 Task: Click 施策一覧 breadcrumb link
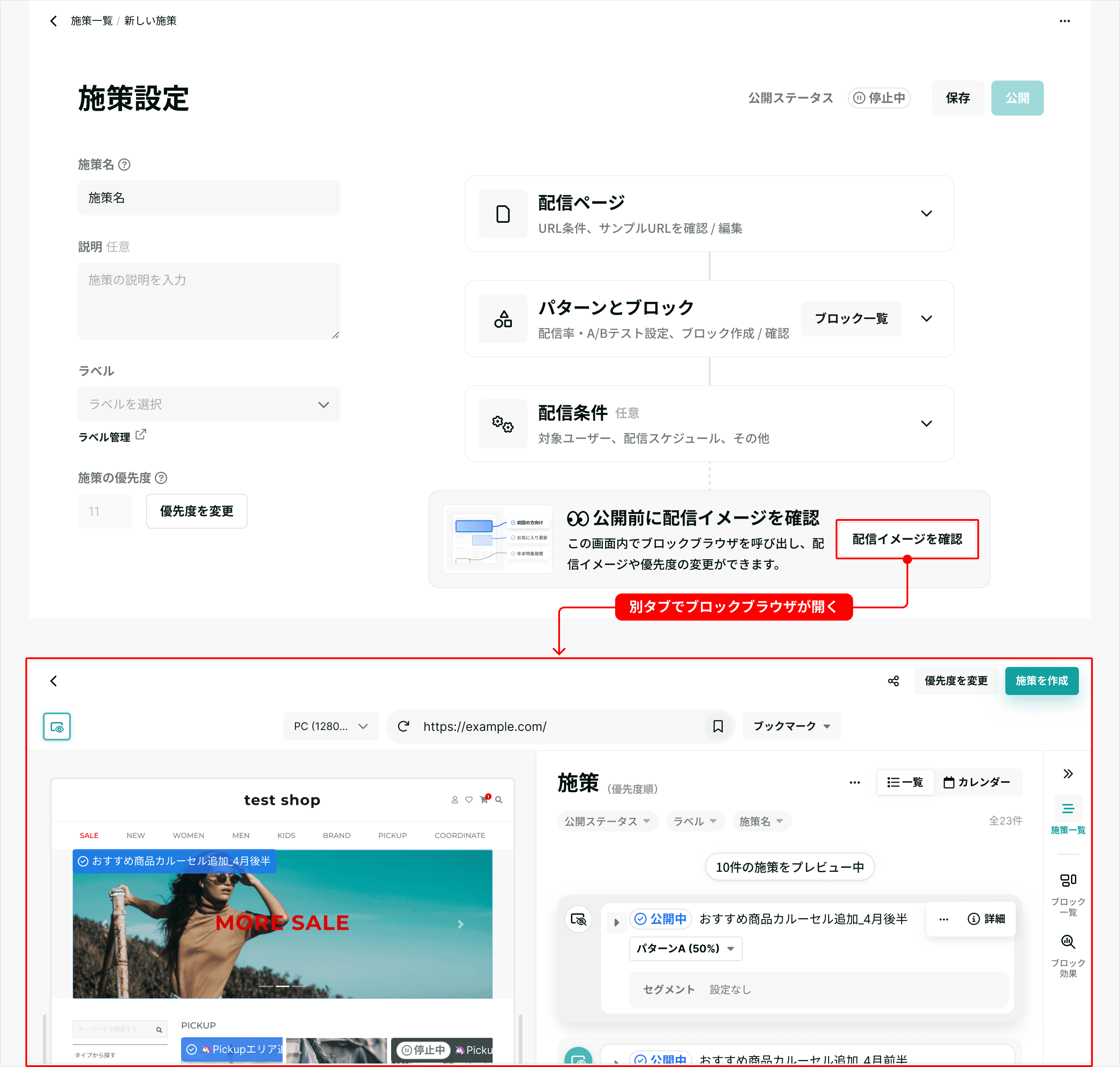(91, 21)
